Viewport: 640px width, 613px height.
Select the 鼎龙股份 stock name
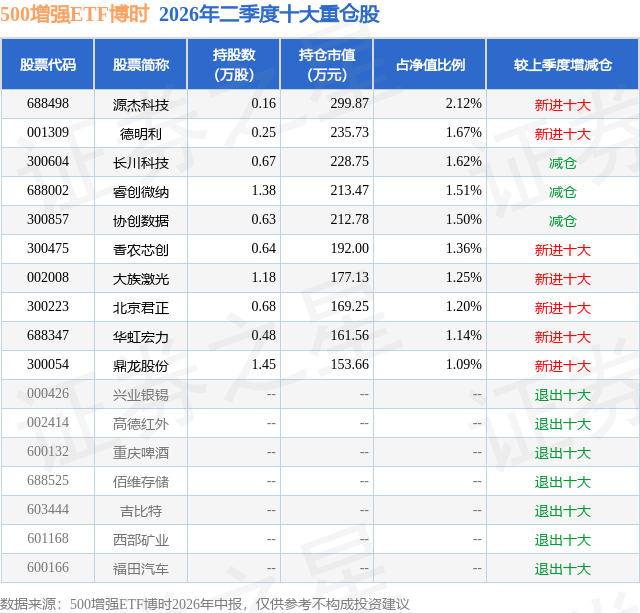point(141,366)
